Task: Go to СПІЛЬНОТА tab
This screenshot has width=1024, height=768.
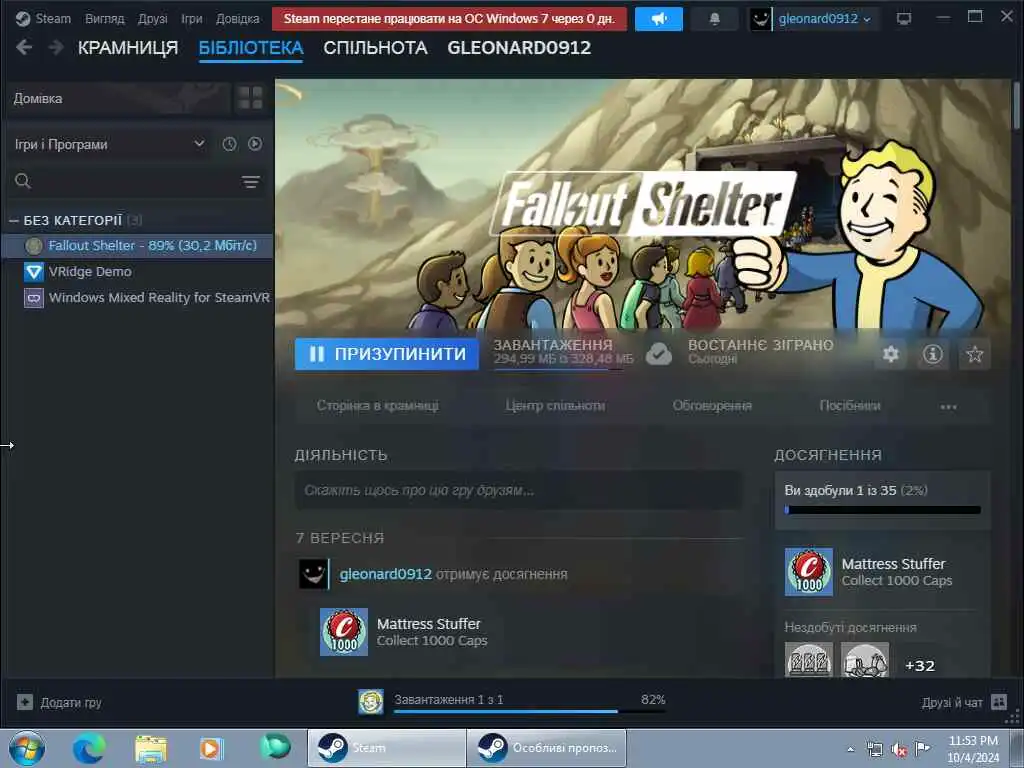Action: tap(376, 48)
